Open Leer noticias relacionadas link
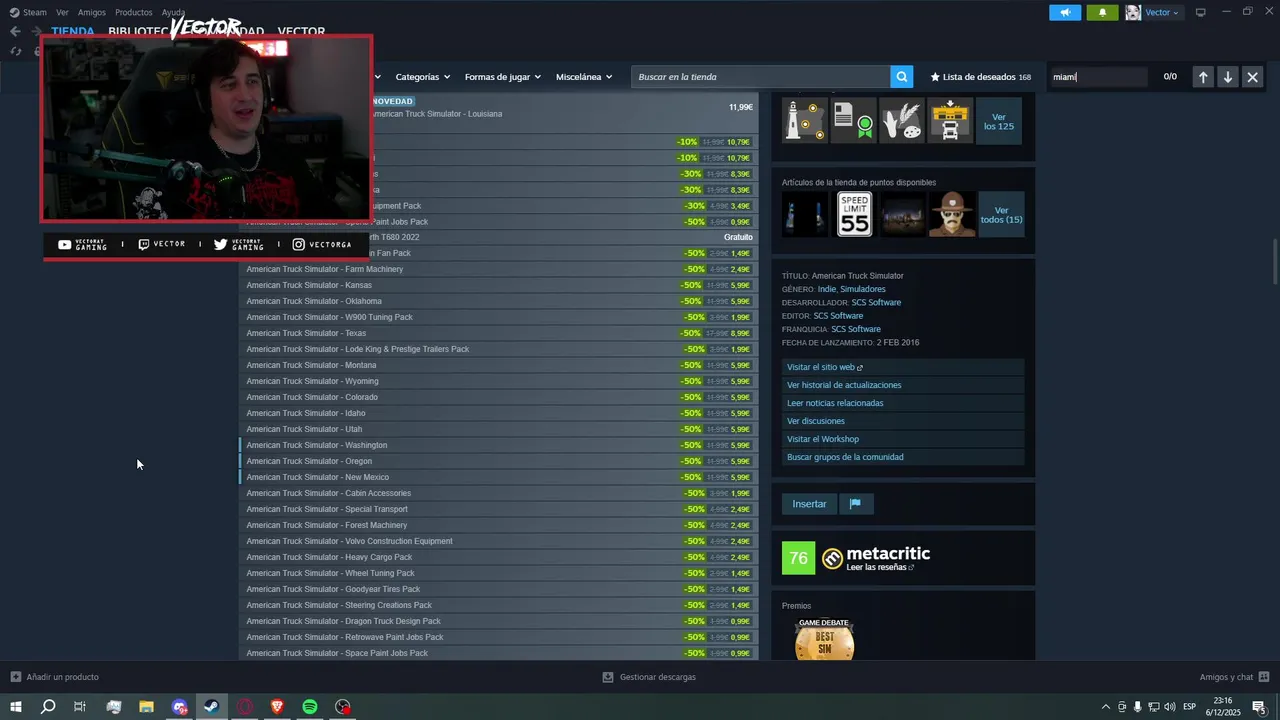The height and width of the screenshot is (720, 1280). (x=903, y=403)
